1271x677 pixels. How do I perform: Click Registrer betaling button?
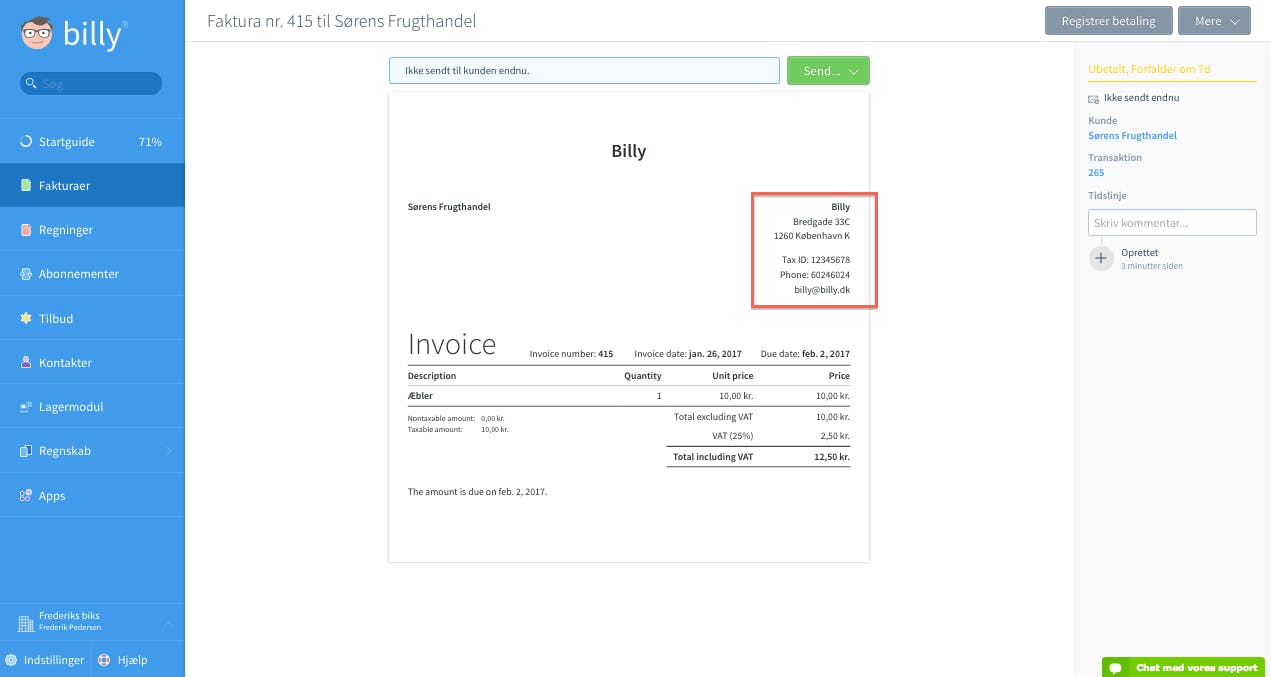coord(1108,21)
